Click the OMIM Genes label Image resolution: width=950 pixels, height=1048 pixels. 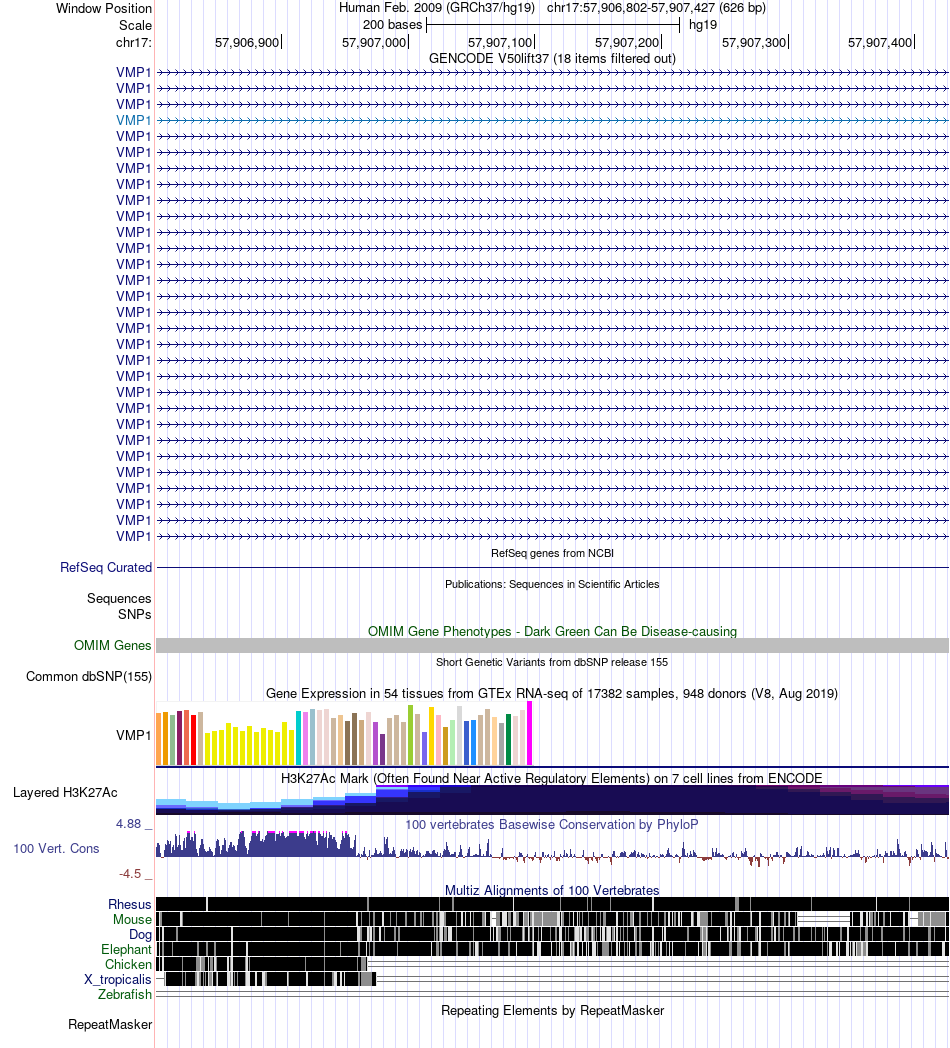pyautogui.click(x=112, y=646)
